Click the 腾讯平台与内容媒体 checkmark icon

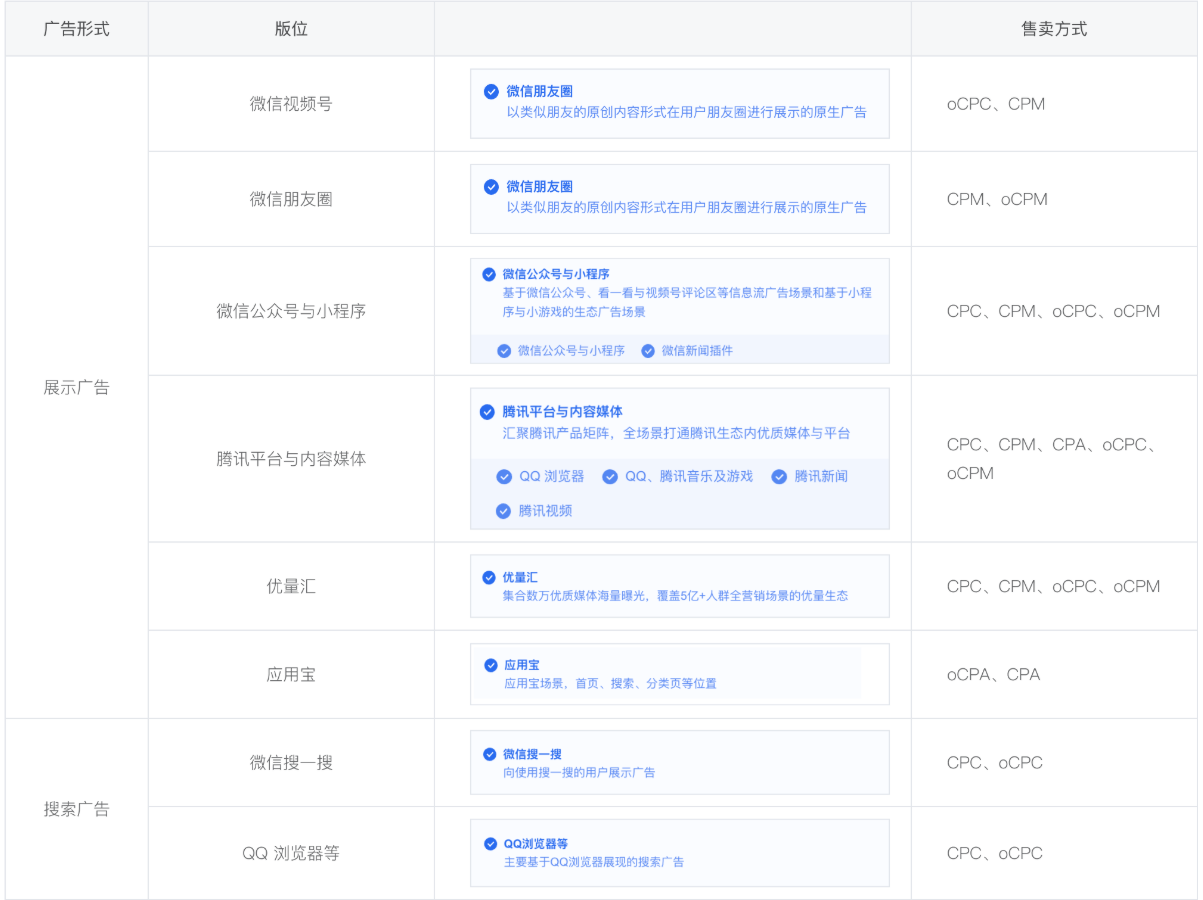point(489,411)
